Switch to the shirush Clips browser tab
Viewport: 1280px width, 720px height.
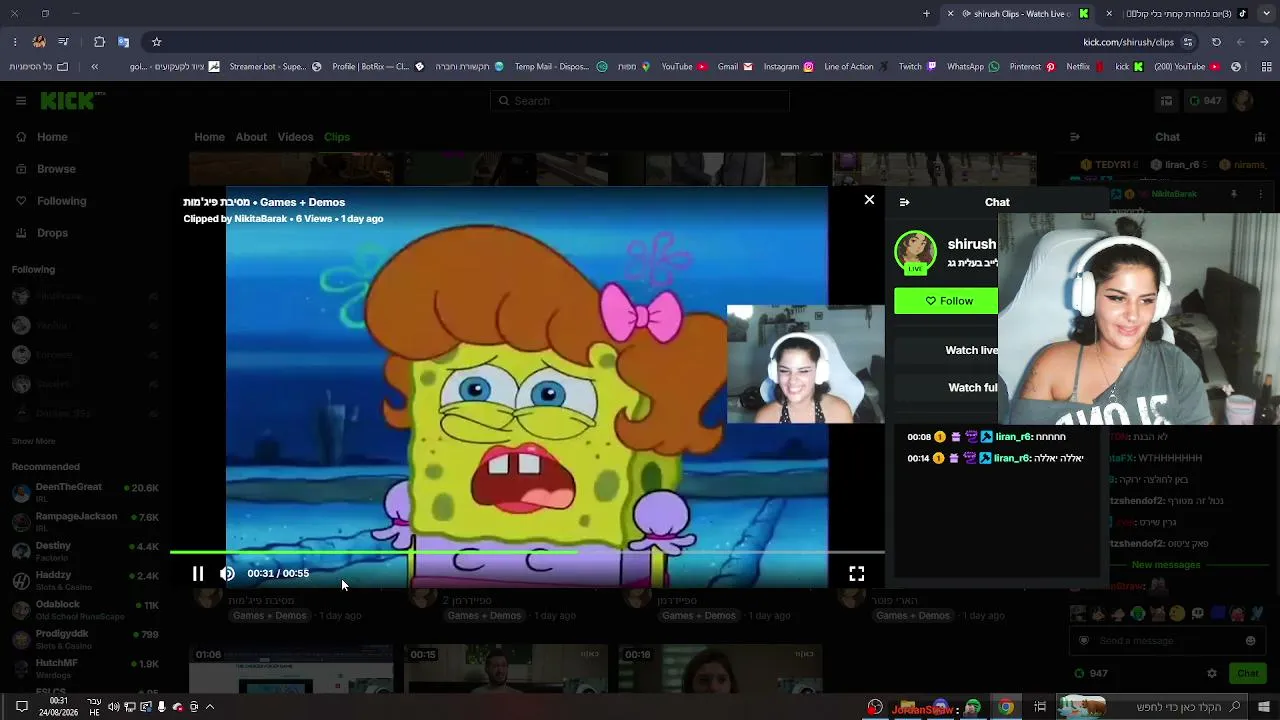click(x=1020, y=14)
